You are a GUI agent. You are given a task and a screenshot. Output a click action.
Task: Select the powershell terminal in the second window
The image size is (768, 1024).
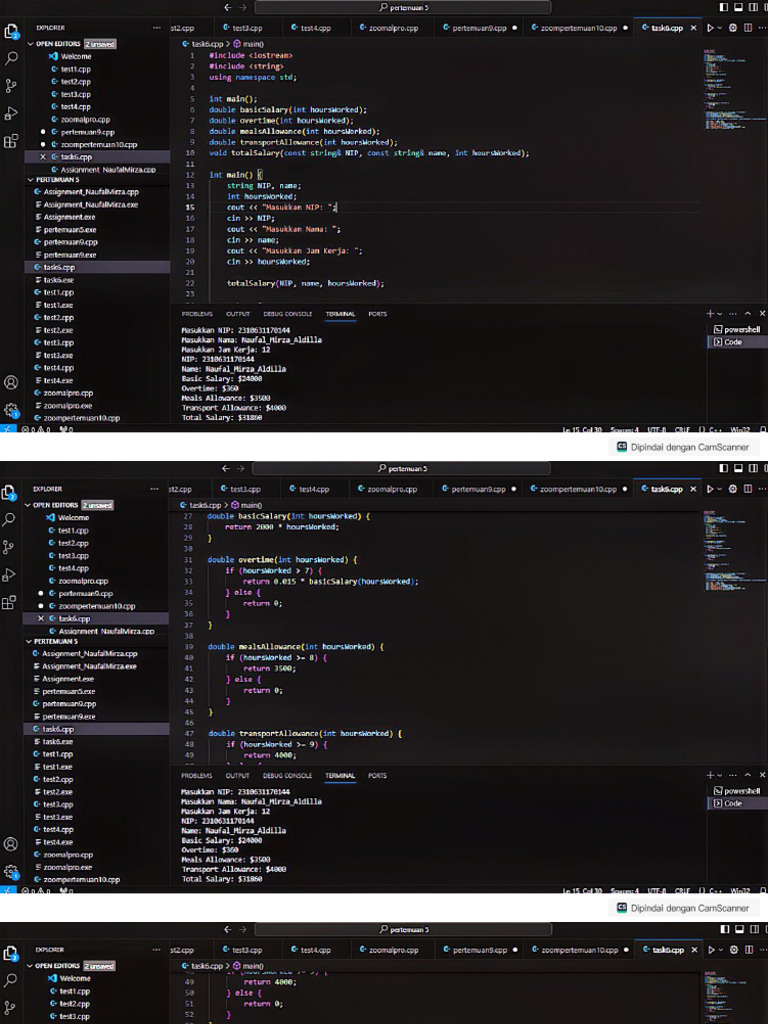[x=737, y=791]
